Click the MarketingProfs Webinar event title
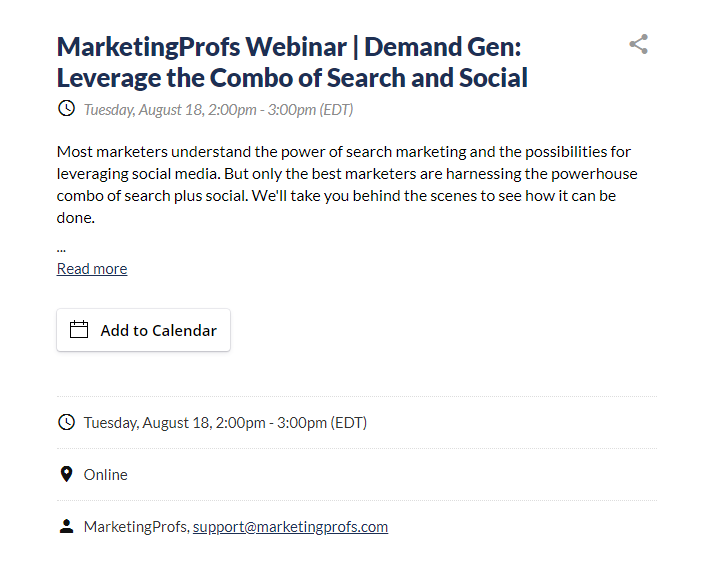This screenshot has height=568, width=710. (x=292, y=62)
